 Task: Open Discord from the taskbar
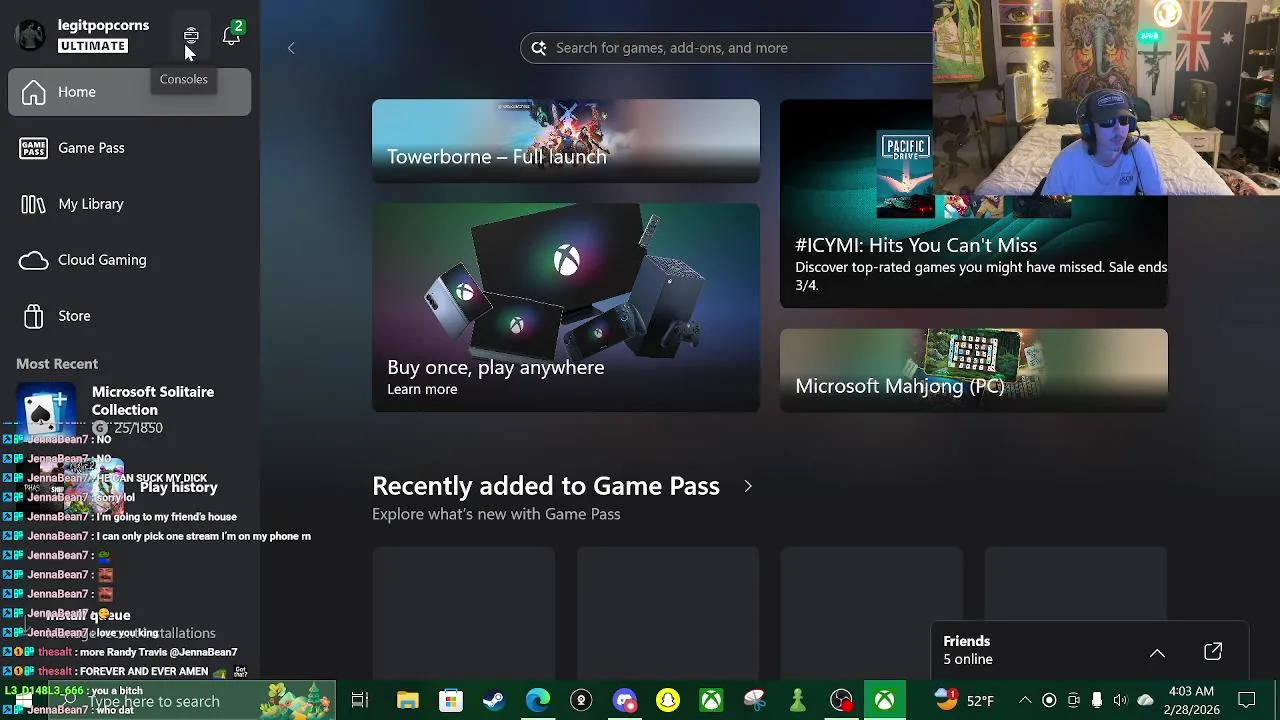click(x=625, y=701)
